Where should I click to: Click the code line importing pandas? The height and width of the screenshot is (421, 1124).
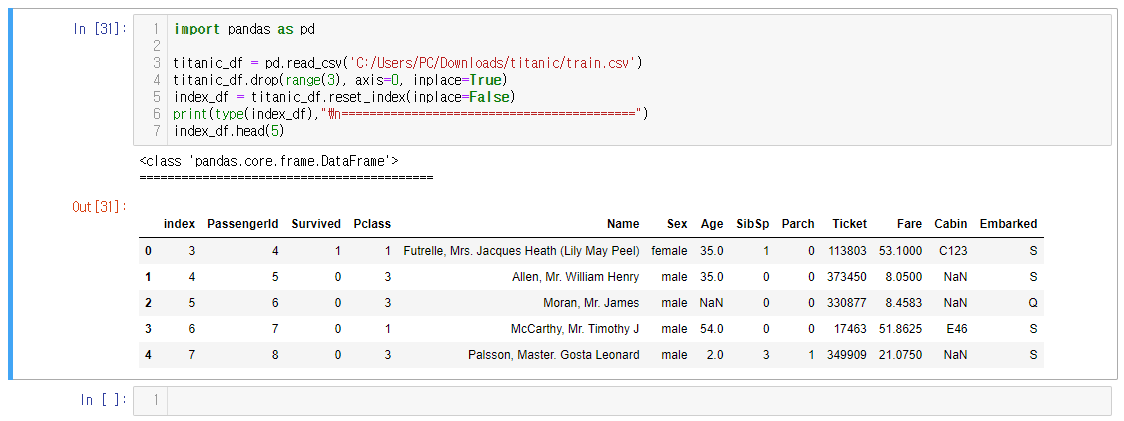click(x=244, y=29)
